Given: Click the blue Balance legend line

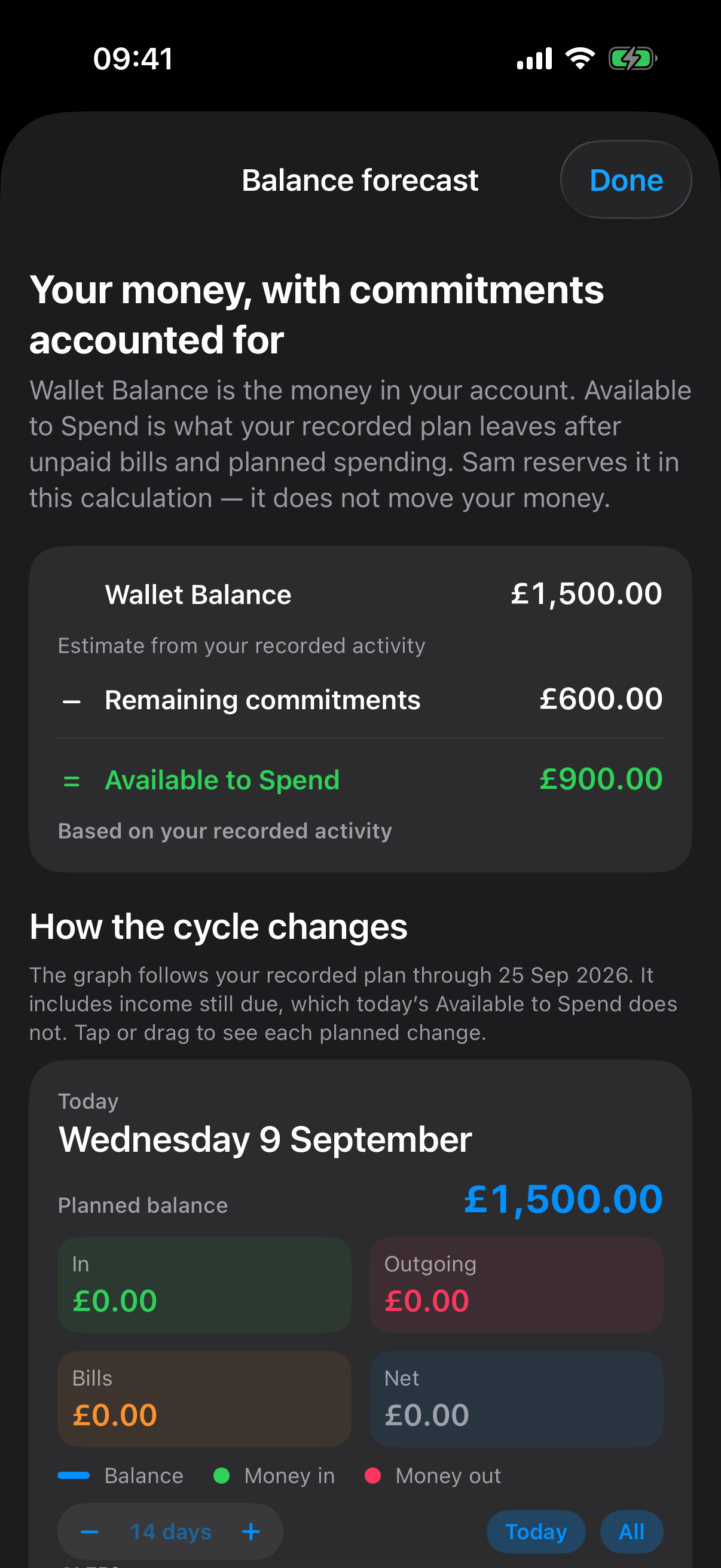Looking at the screenshot, I should click(74, 1475).
